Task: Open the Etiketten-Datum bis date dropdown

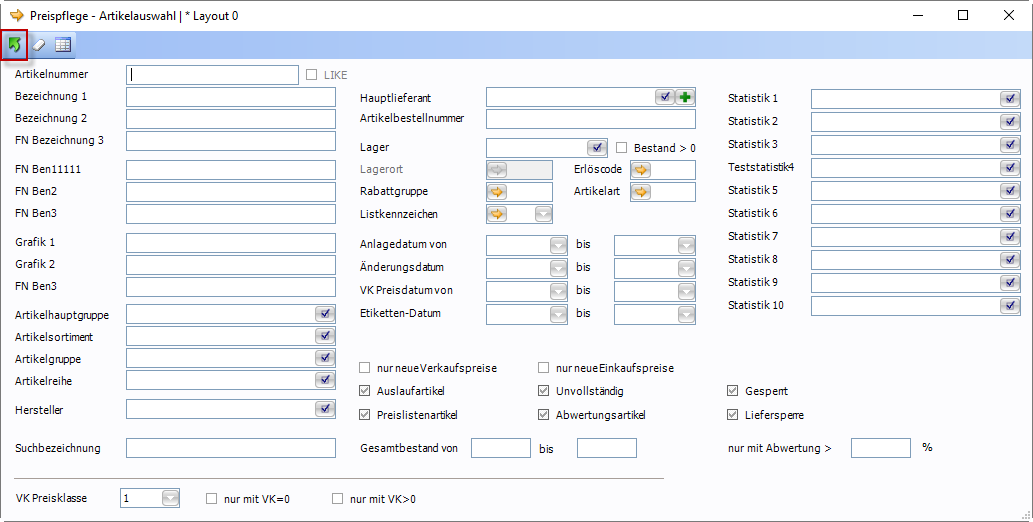Action: pyautogui.click(x=686, y=314)
